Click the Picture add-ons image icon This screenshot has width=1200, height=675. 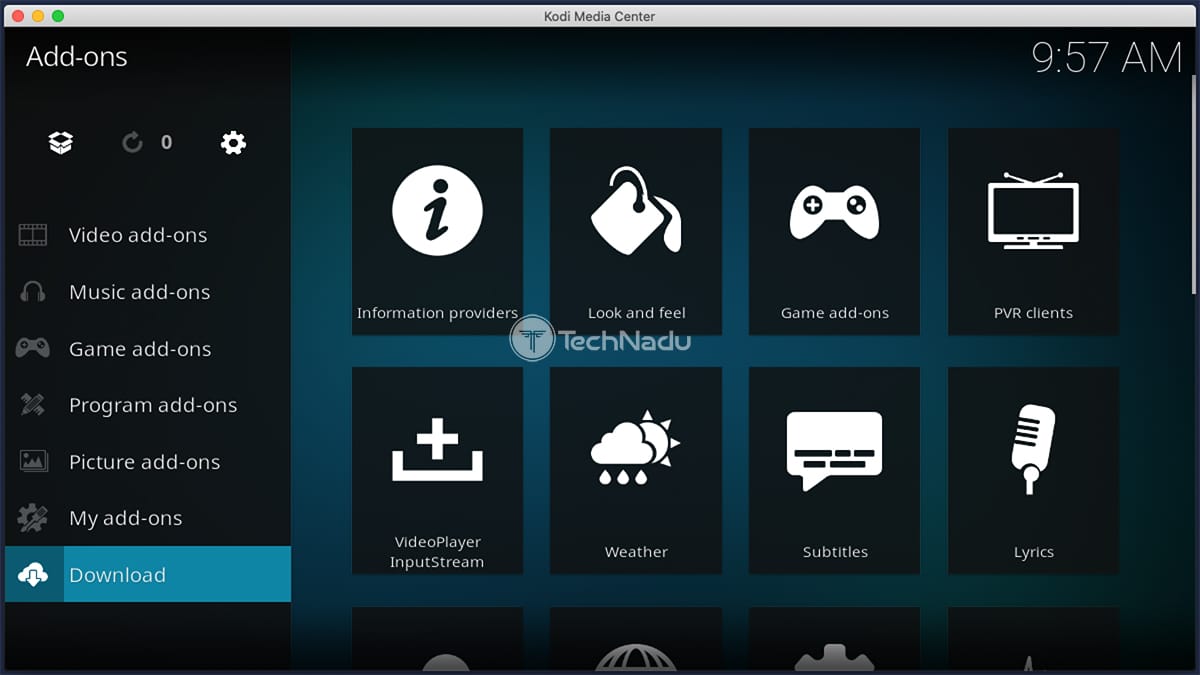33,462
